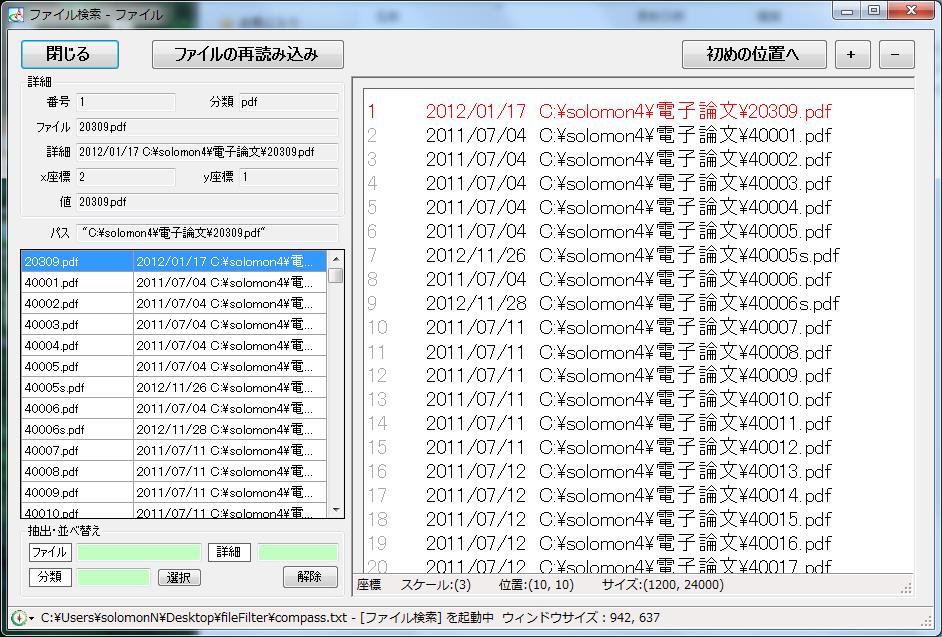Toggle the ファイル sort button
The width and height of the screenshot is (942, 637).
pos(50,552)
